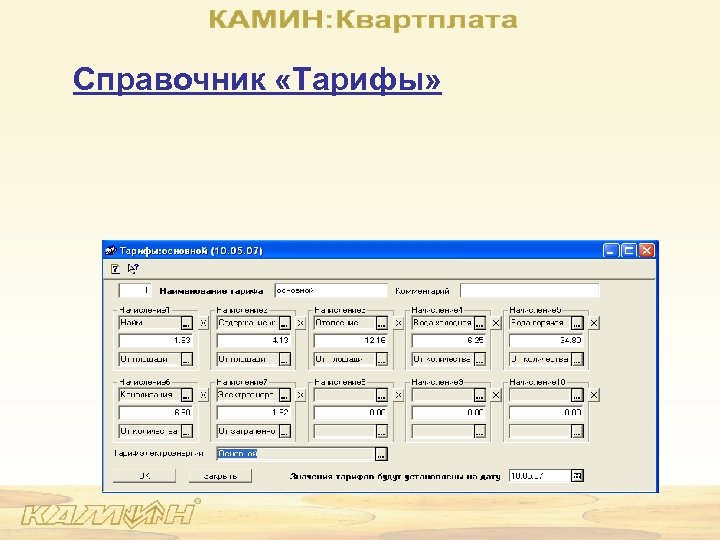Clear Начисление3 with its X button
This screenshot has height=540, width=720.
tap(399, 323)
